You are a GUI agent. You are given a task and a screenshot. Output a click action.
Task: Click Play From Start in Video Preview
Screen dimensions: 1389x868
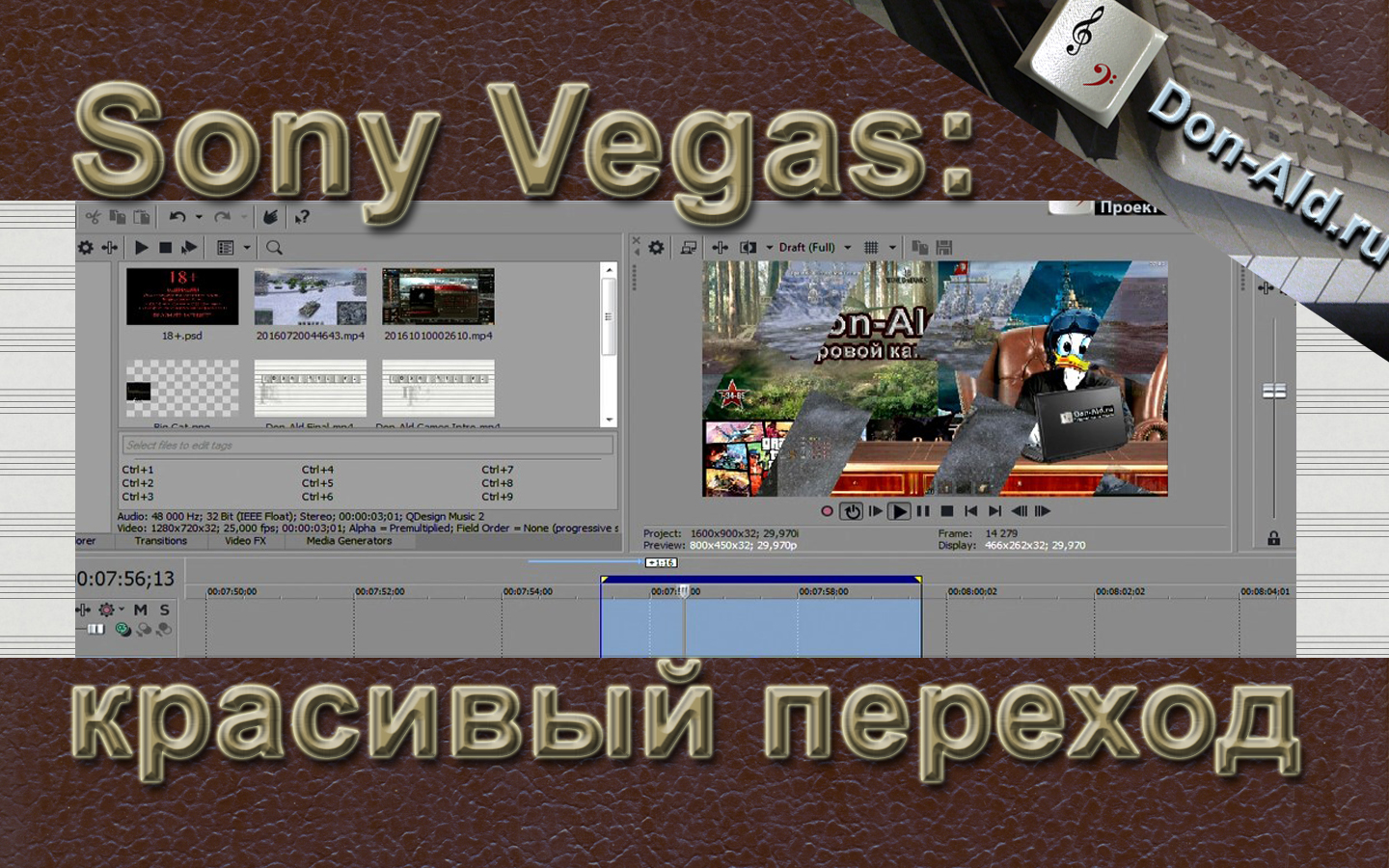[x=876, y=511]
